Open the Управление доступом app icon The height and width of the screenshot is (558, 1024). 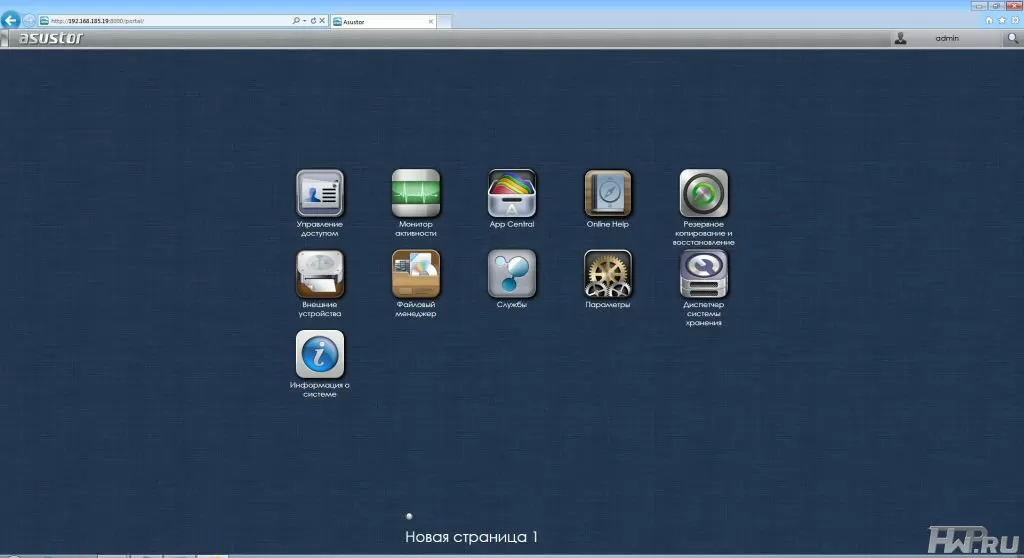click(x=319, y=193)
